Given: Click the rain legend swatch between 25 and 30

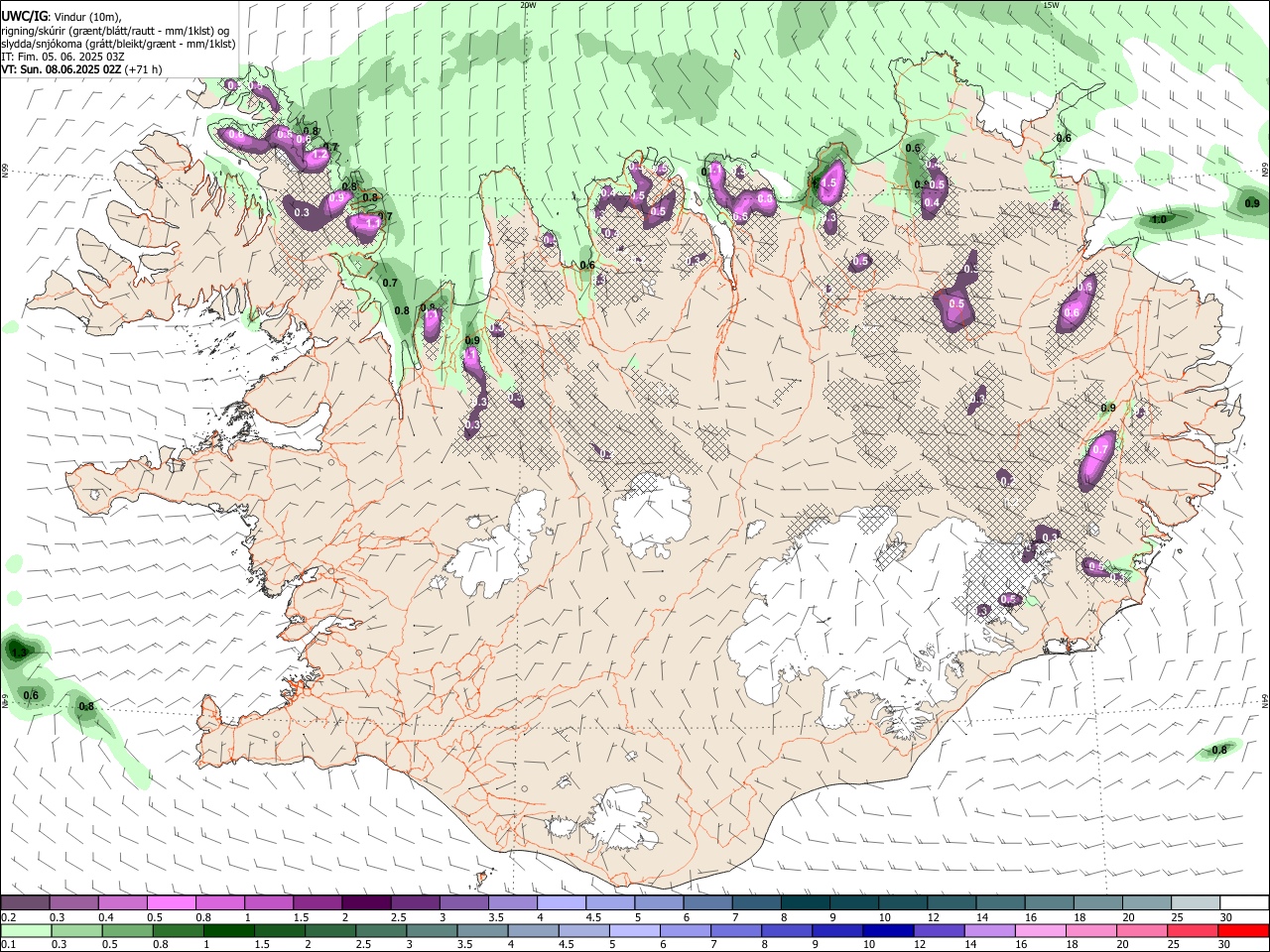Looking at the screenshot, I should [x=1191, y=931].
